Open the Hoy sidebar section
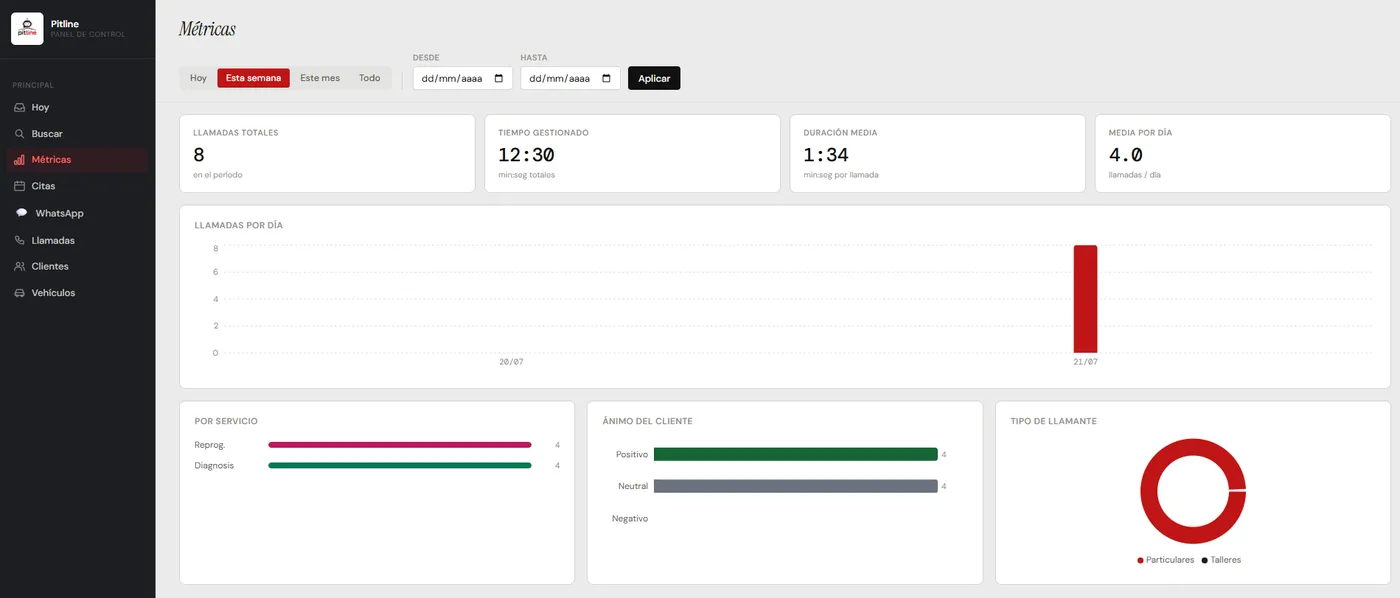Screen dimensions: 1400x598 pos(78,107)
